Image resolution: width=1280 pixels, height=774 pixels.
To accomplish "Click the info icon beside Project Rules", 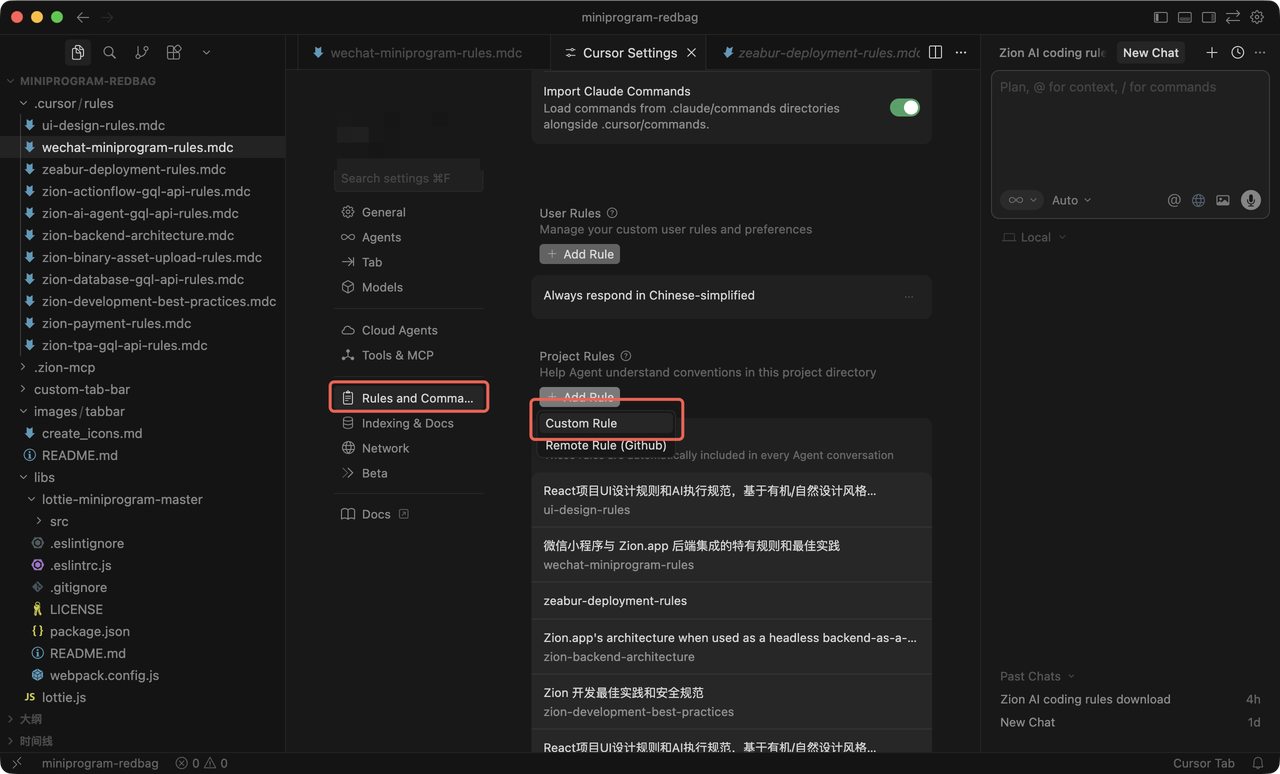I will 626,356.
